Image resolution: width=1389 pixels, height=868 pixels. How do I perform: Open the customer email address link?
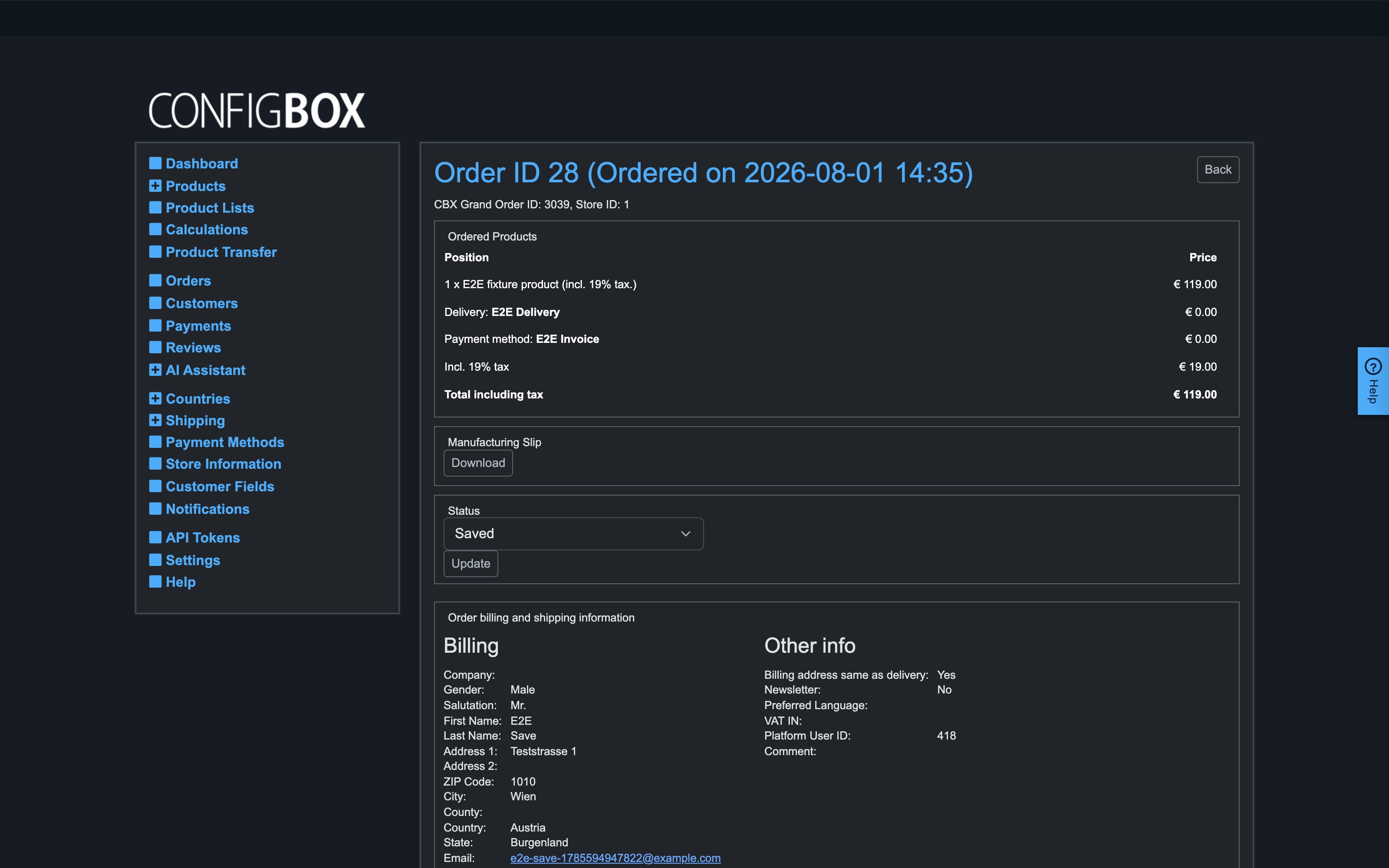[616, 858]
